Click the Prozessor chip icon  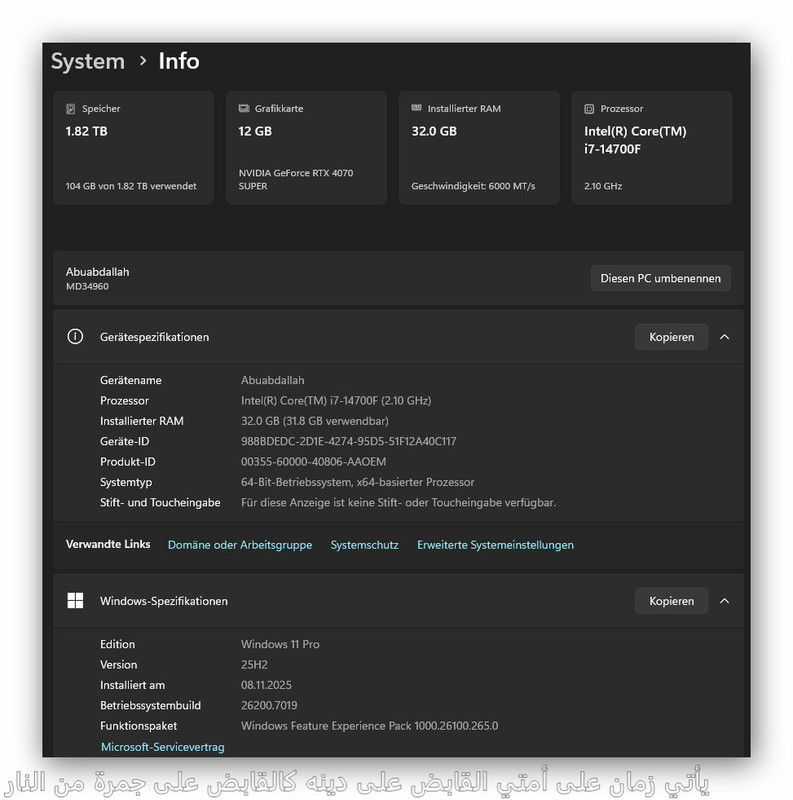coord(589,109)
